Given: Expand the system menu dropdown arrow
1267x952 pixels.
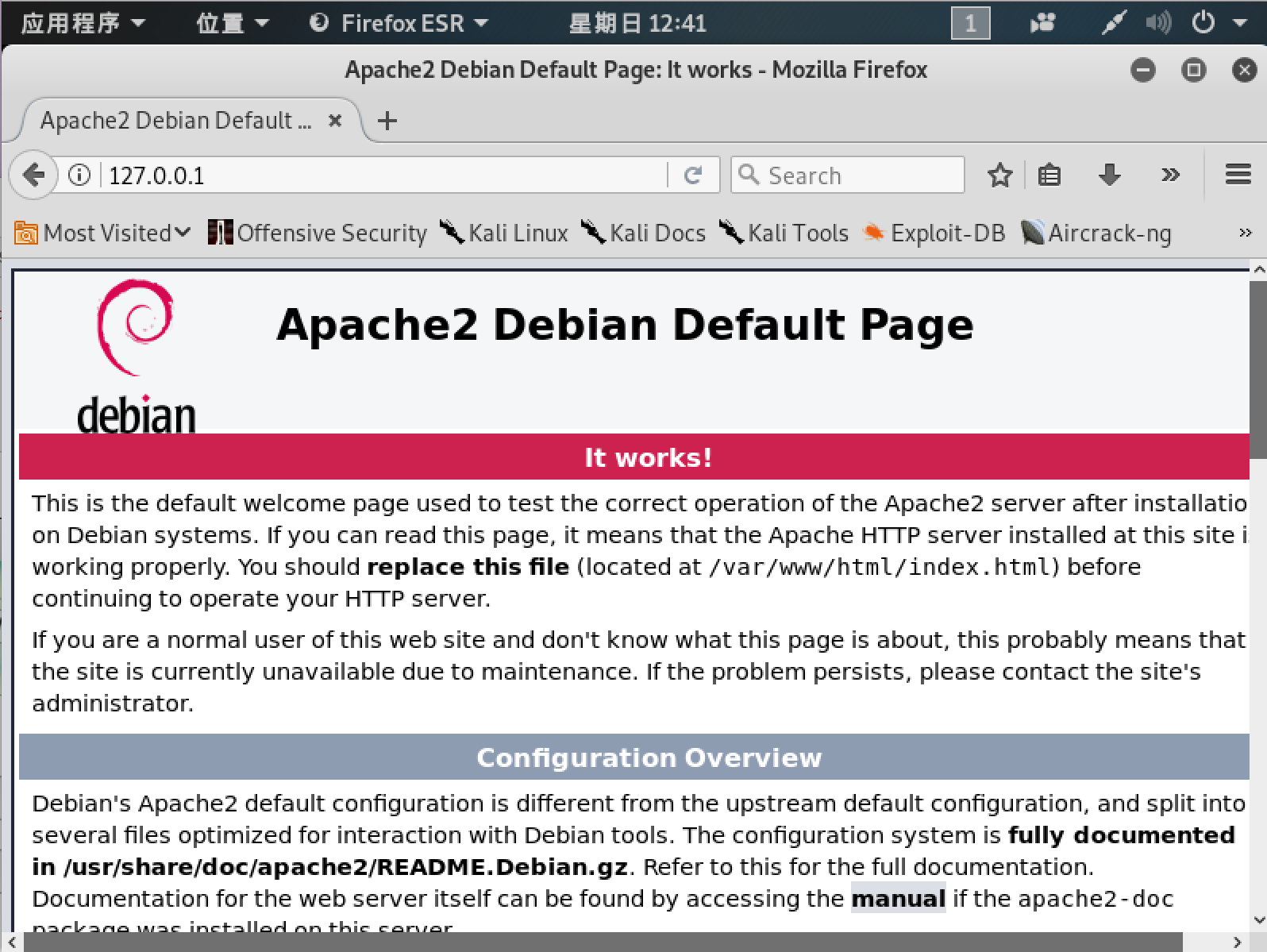Looking at the screenshot, I should click(x=1240, y=23).
